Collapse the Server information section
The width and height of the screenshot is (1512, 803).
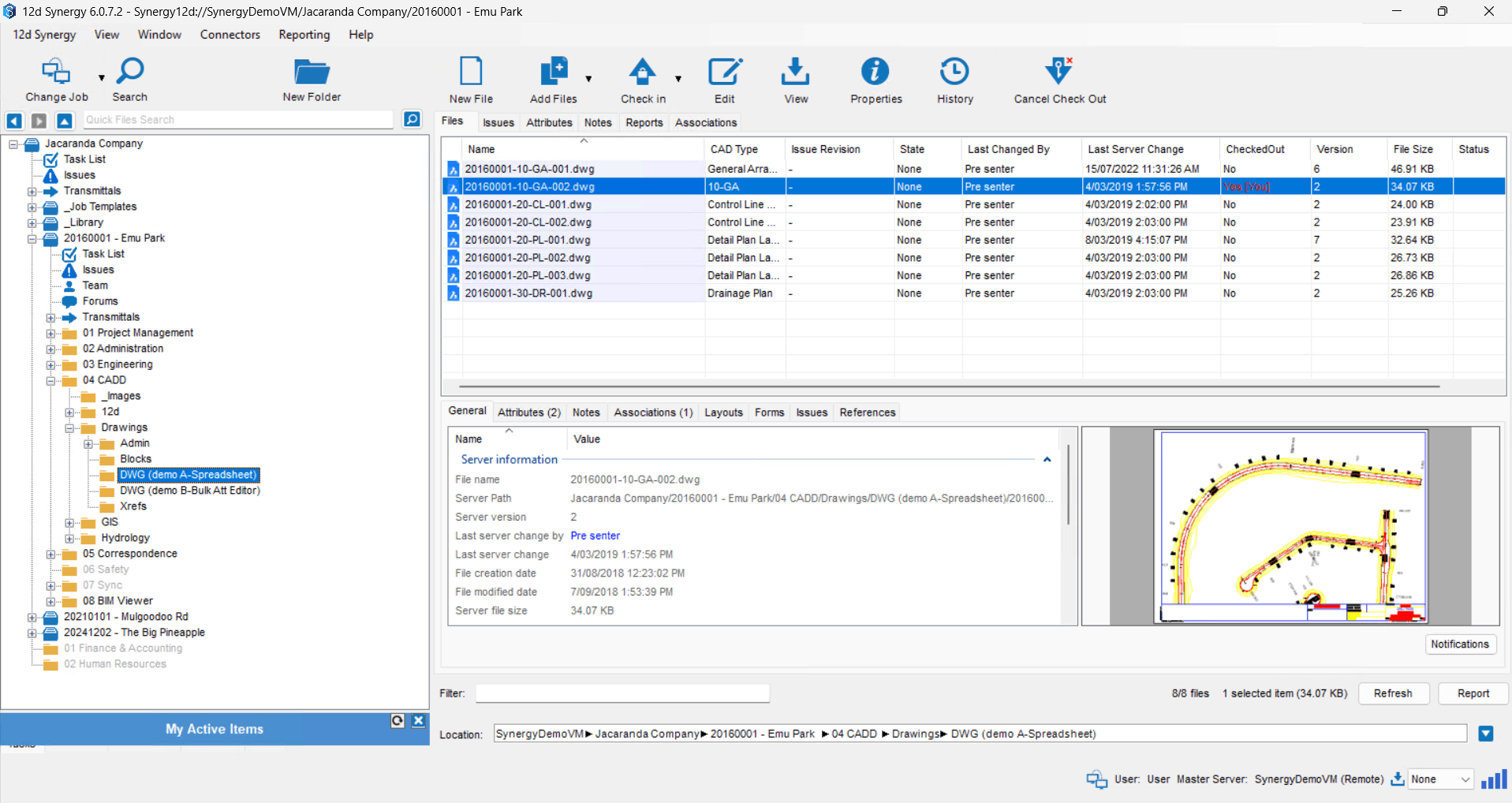tap(1047, 459)
